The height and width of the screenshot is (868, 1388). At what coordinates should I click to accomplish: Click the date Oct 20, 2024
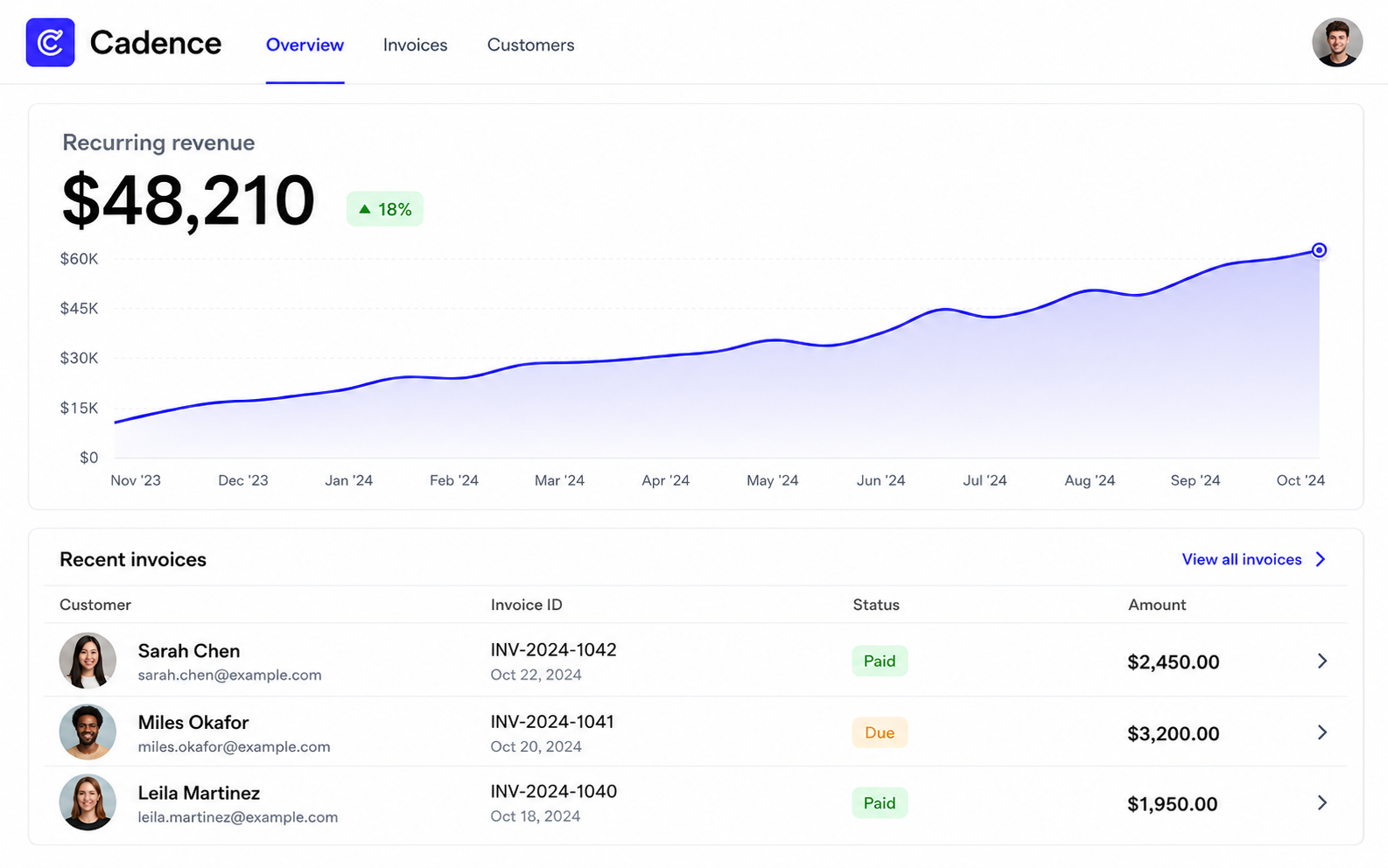(x=536, y=746)
